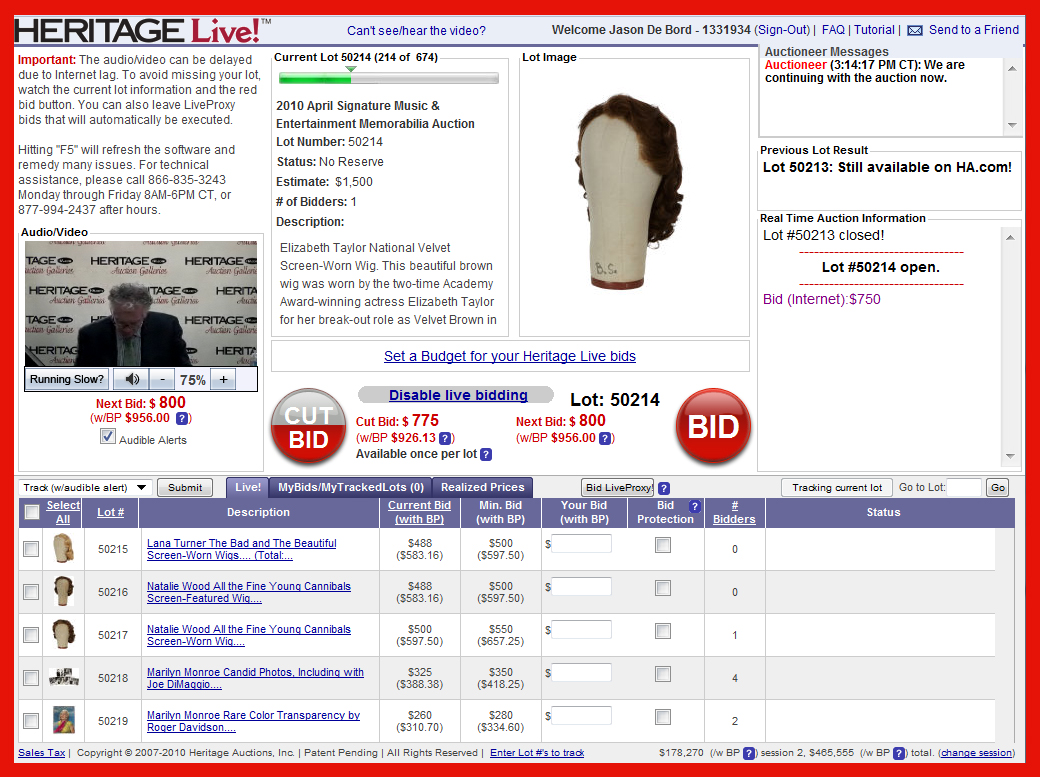The image size is (1040, 777).
Task: Open the Tutorial link
Action: [x=874, y=30]
